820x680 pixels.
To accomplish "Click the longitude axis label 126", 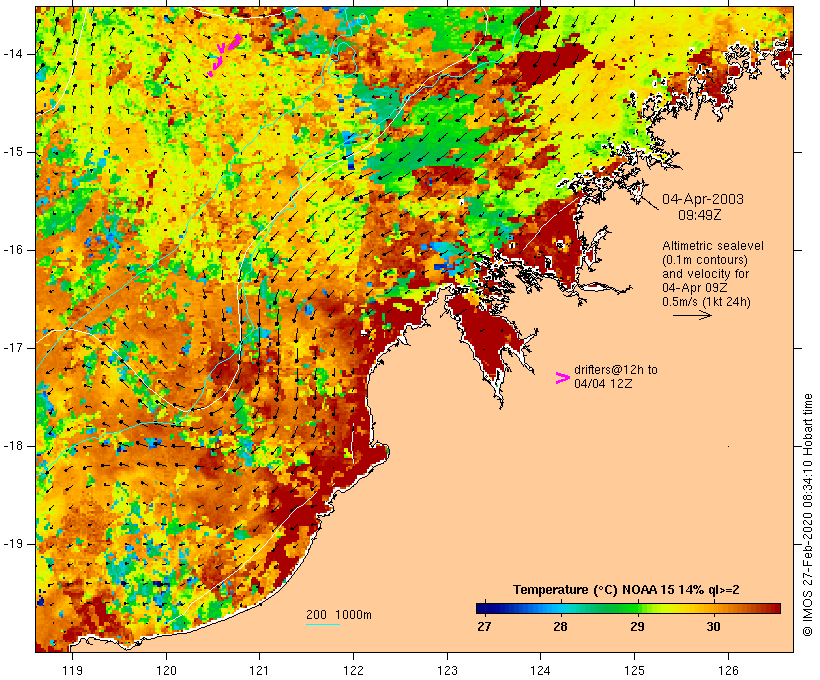I will (x=728, y=671).
